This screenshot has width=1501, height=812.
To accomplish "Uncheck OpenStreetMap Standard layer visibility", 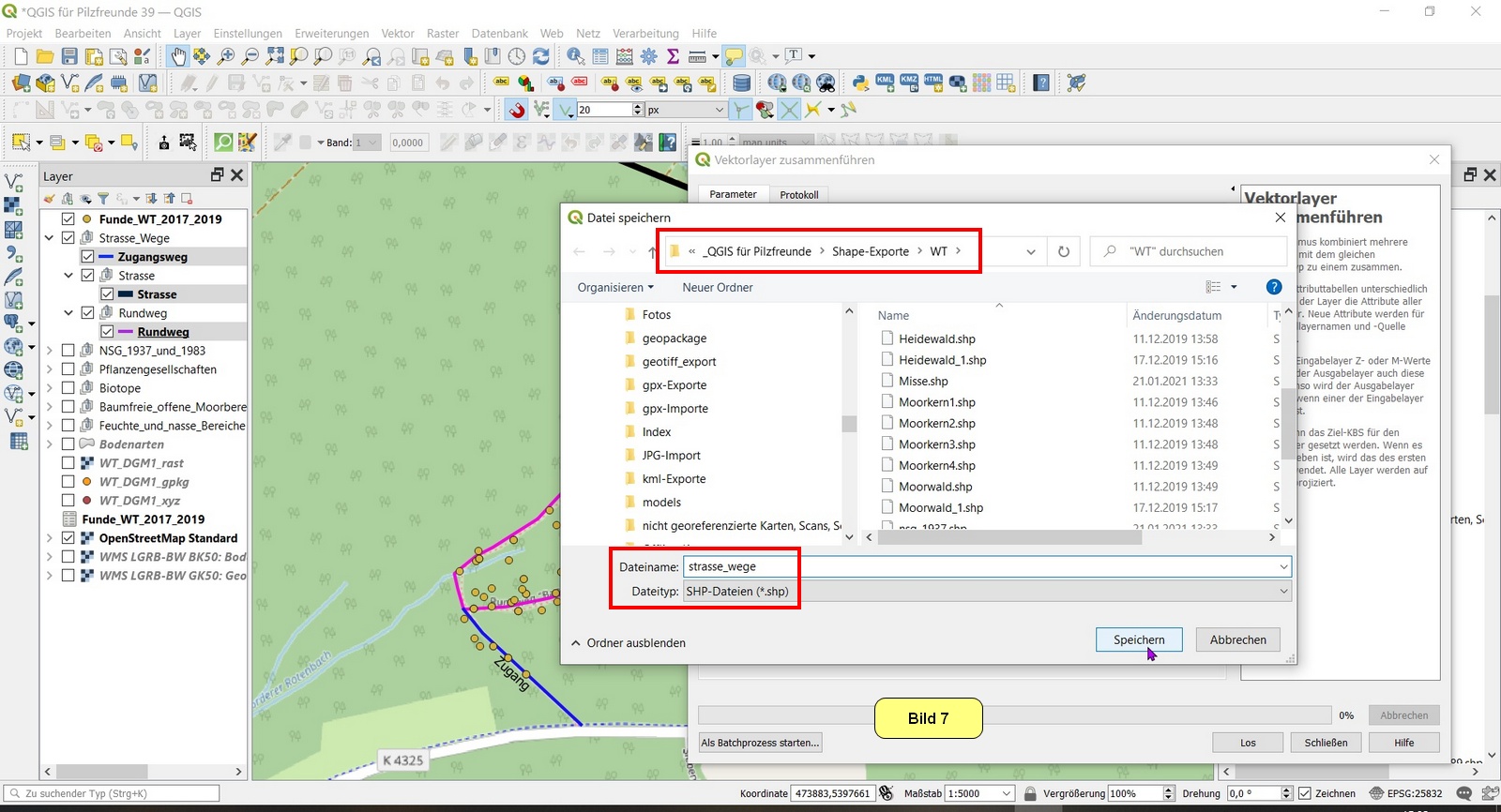I will [x=68, y=538].
